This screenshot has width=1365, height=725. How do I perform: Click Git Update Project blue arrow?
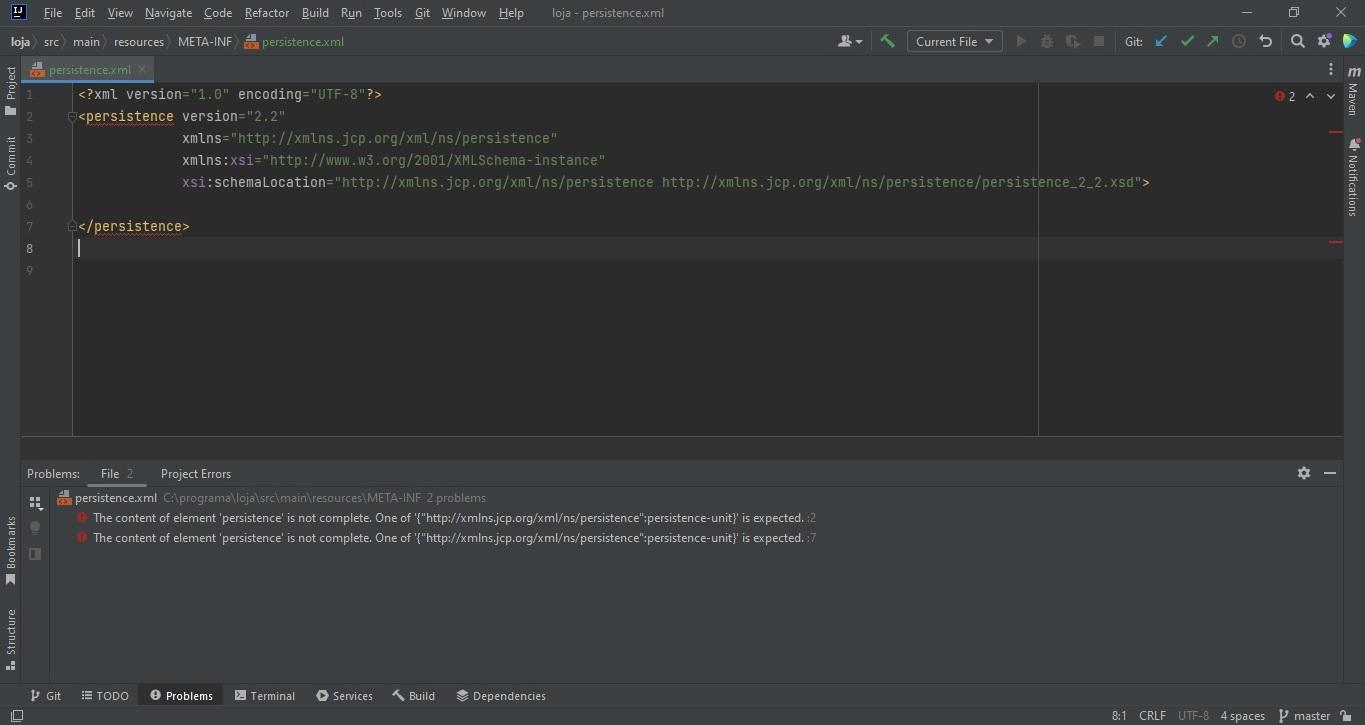pyautogui.click(x=1161, y=41)
